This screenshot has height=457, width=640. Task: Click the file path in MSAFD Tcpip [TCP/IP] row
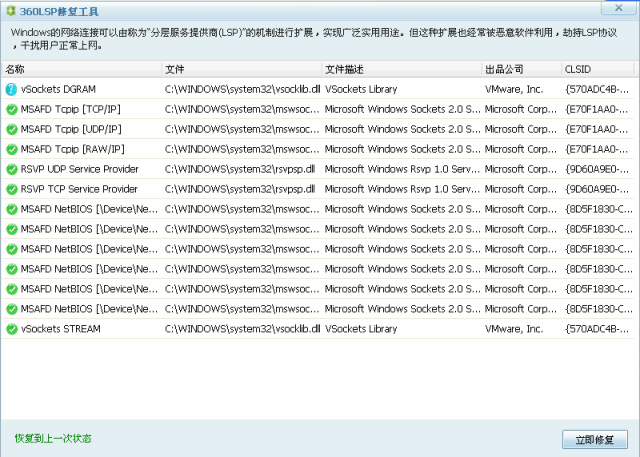(242, 109)
